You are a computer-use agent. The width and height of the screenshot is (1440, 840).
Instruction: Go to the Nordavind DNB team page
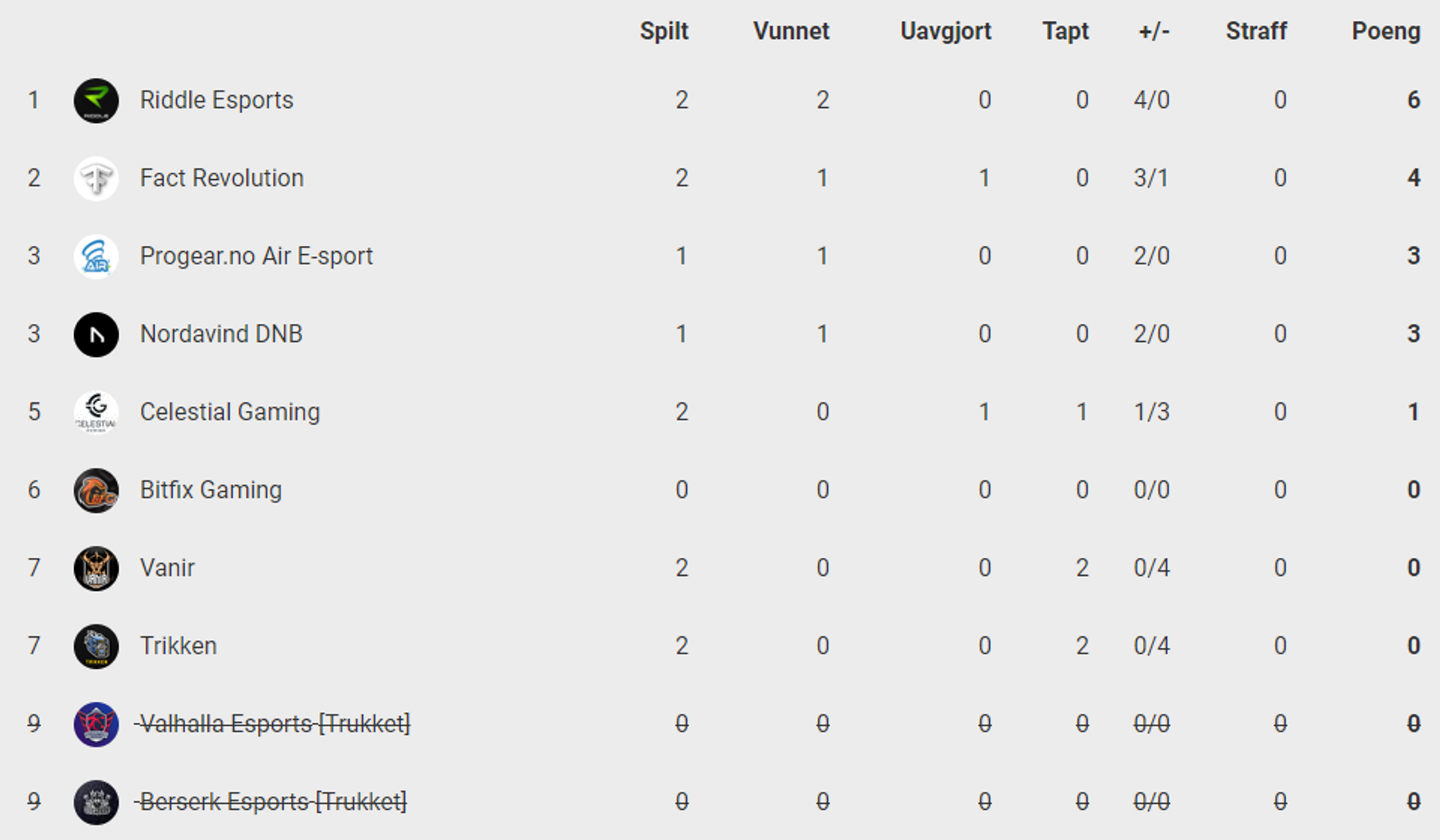[221, 334]
